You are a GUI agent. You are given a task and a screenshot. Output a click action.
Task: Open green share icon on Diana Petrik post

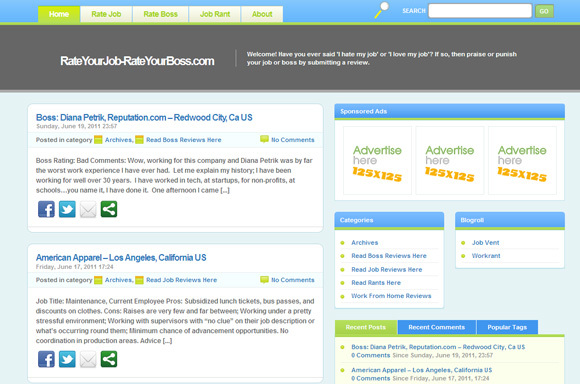click(x=109, y=209)
